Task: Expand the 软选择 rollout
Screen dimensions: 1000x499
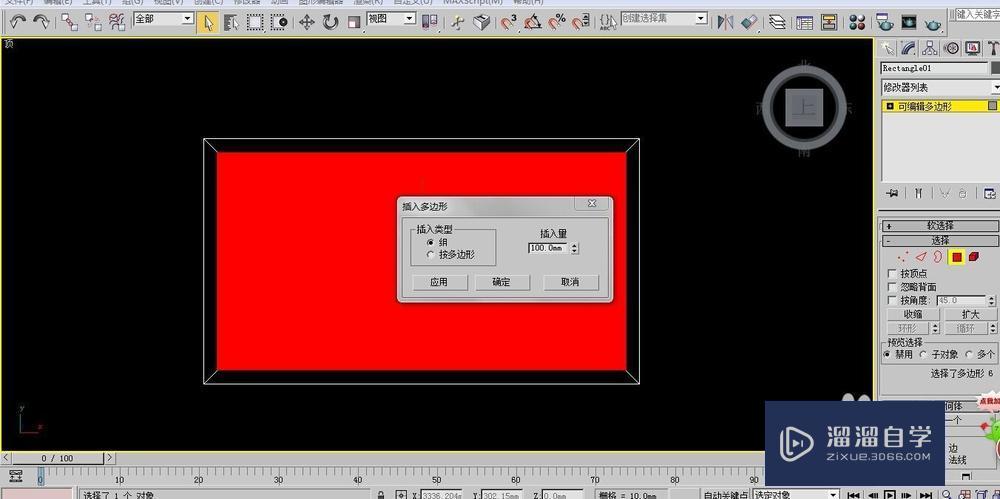Action: click(939, 226)
